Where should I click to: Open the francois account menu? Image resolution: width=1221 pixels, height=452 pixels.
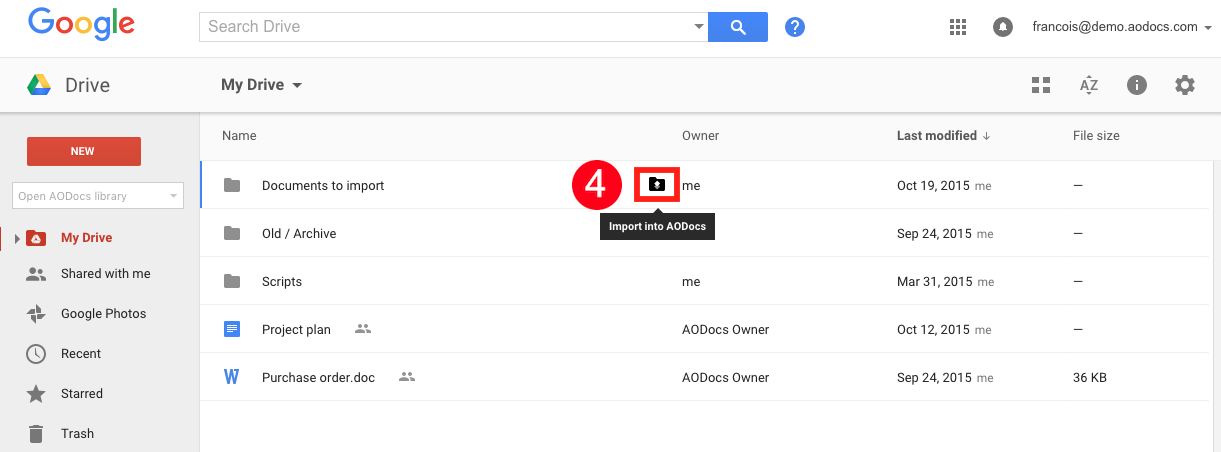[1122, 27]
